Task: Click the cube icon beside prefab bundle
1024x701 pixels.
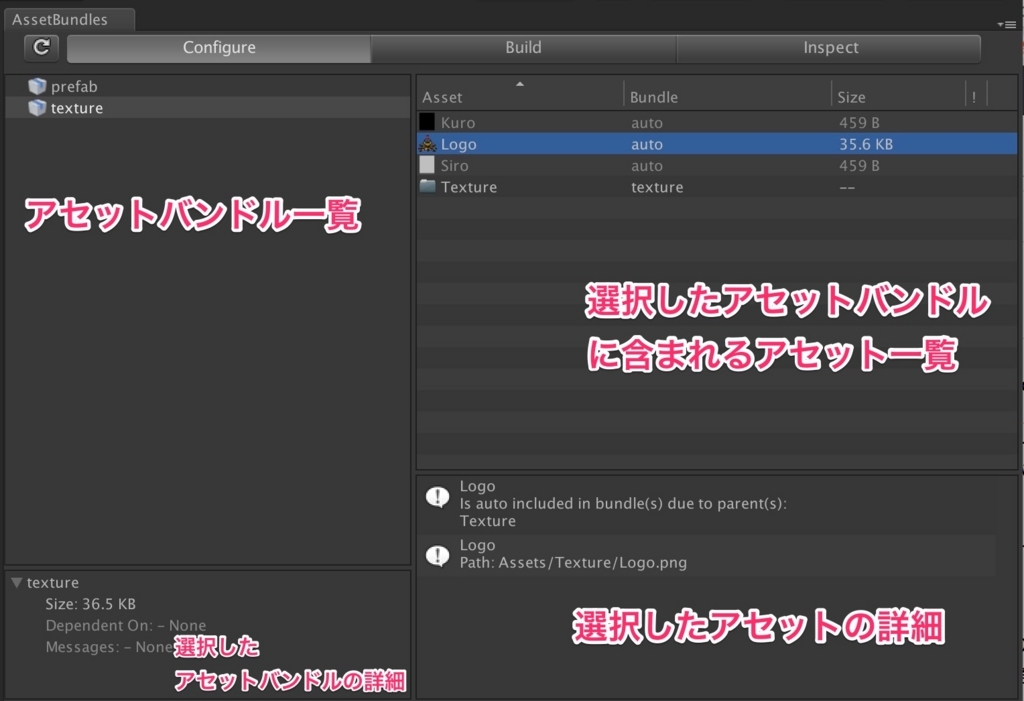Action: [x=37, y=86]
